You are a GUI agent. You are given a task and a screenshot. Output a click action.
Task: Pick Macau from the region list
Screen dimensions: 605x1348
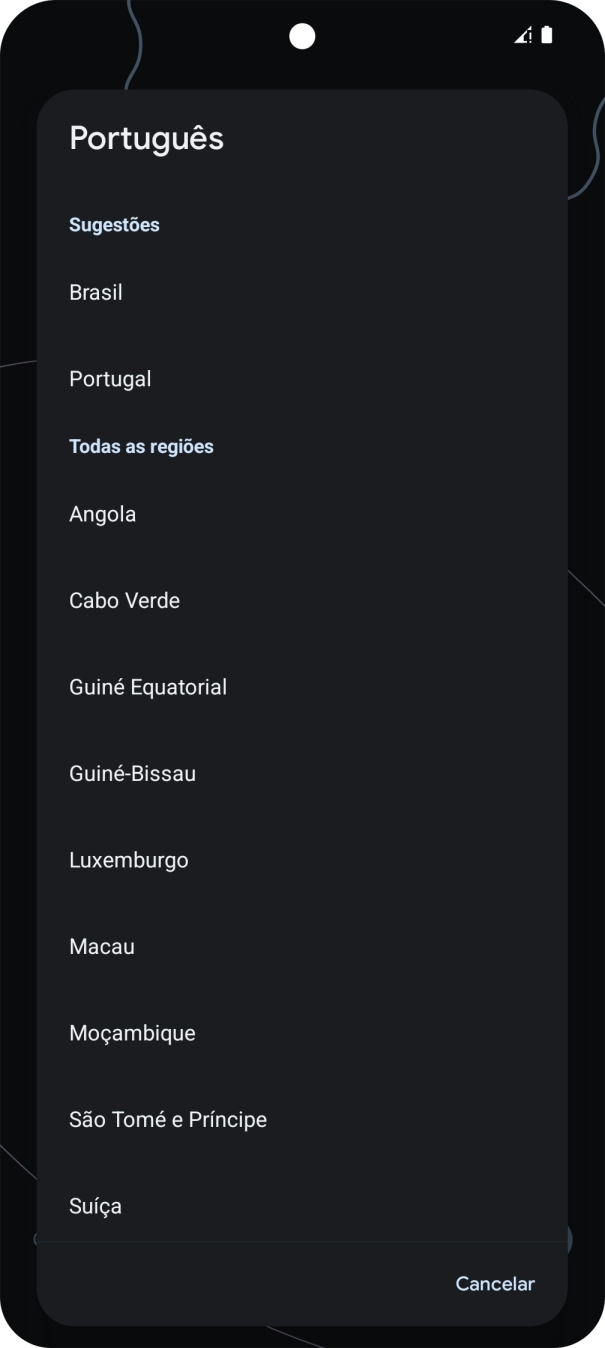tap(102, 946)
